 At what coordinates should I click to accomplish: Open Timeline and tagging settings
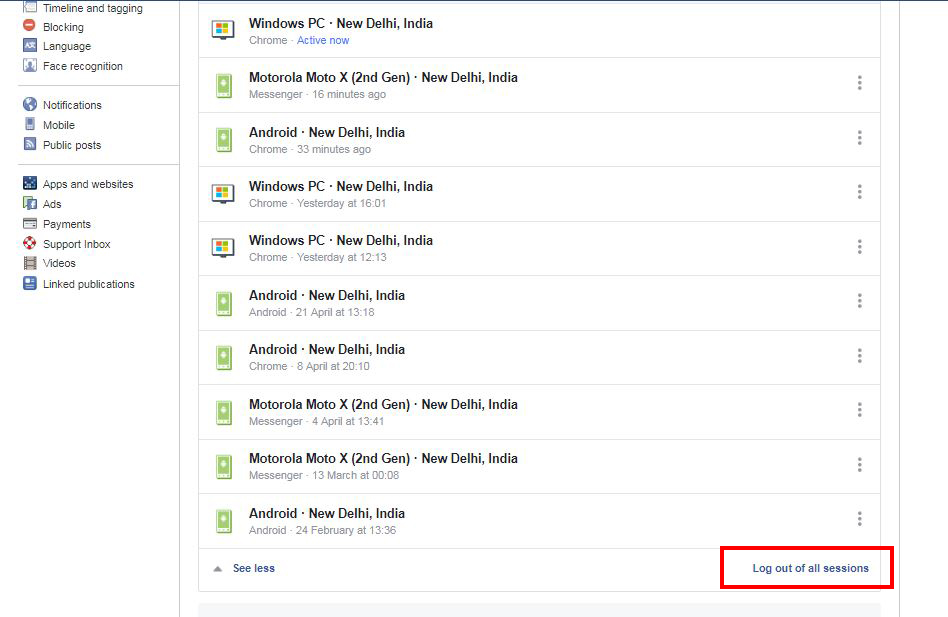(x=92, y=8)
